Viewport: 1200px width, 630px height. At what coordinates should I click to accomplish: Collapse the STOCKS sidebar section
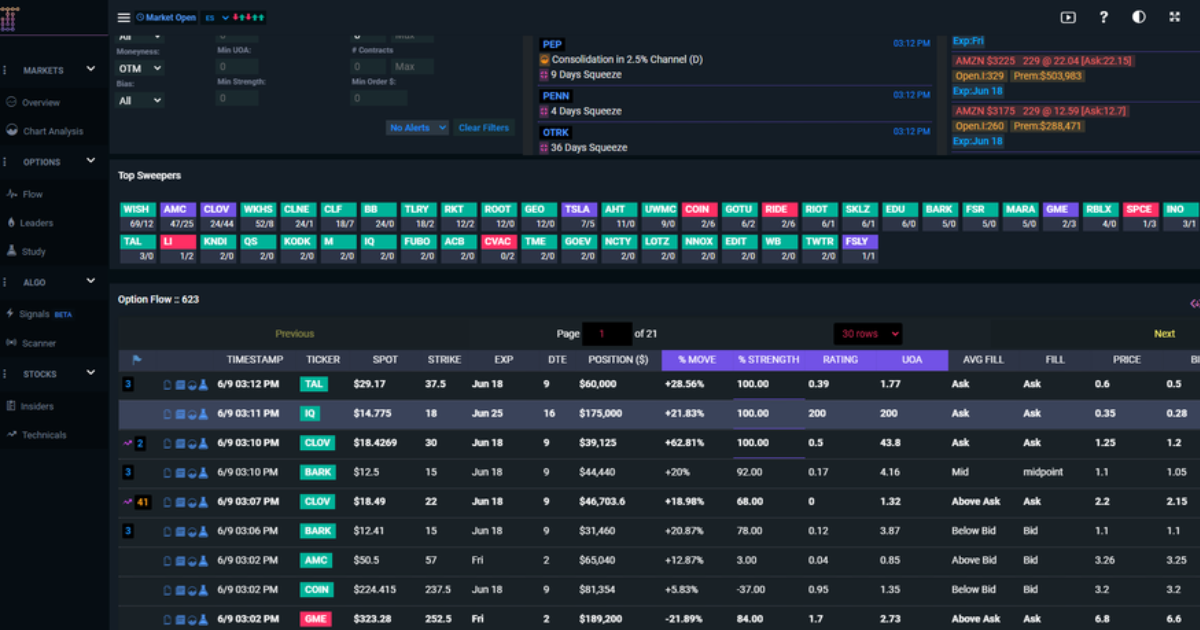91,374
